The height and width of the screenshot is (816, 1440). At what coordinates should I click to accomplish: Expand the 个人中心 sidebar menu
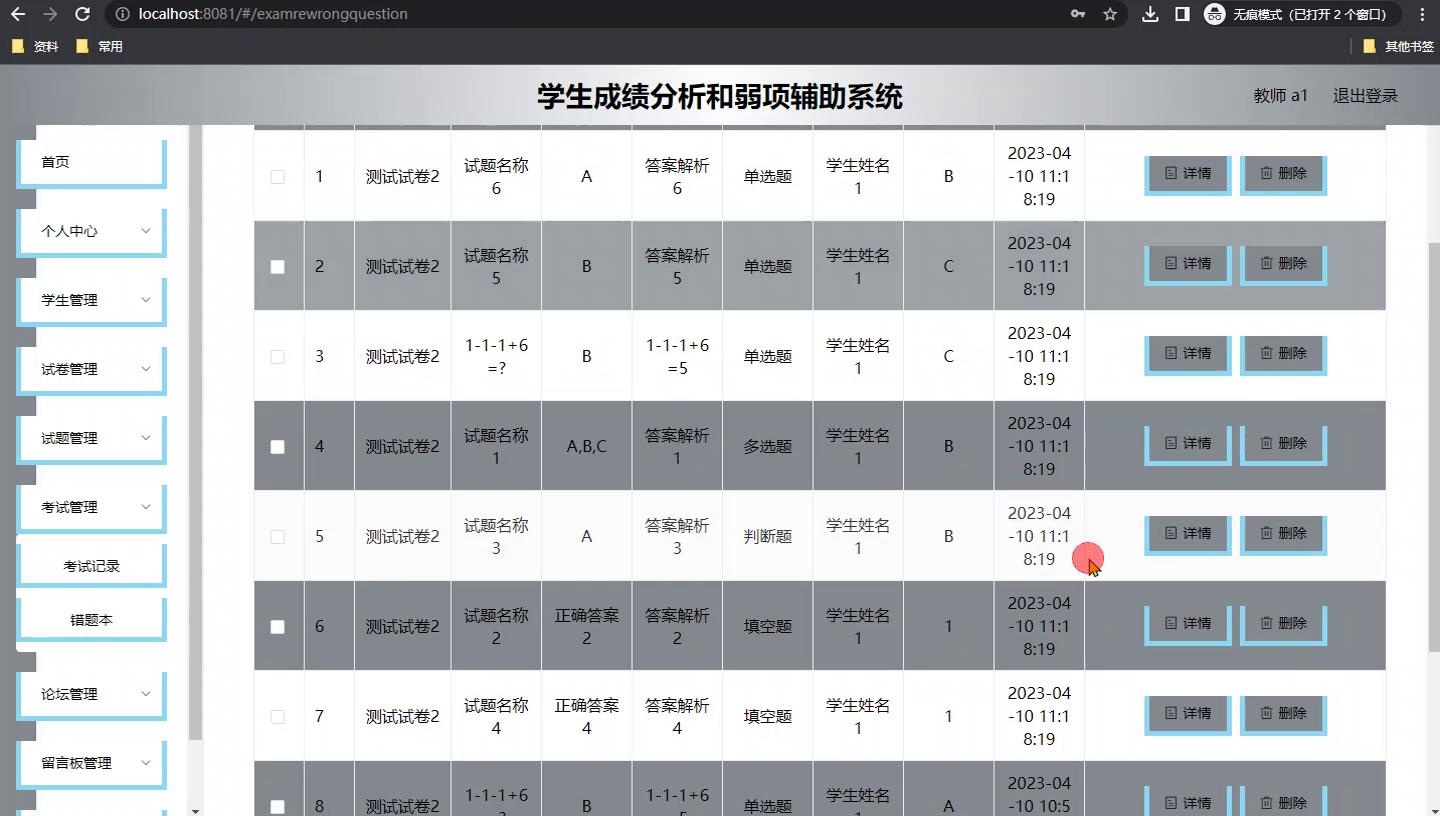pyautogui.click(x=91, y=231)
